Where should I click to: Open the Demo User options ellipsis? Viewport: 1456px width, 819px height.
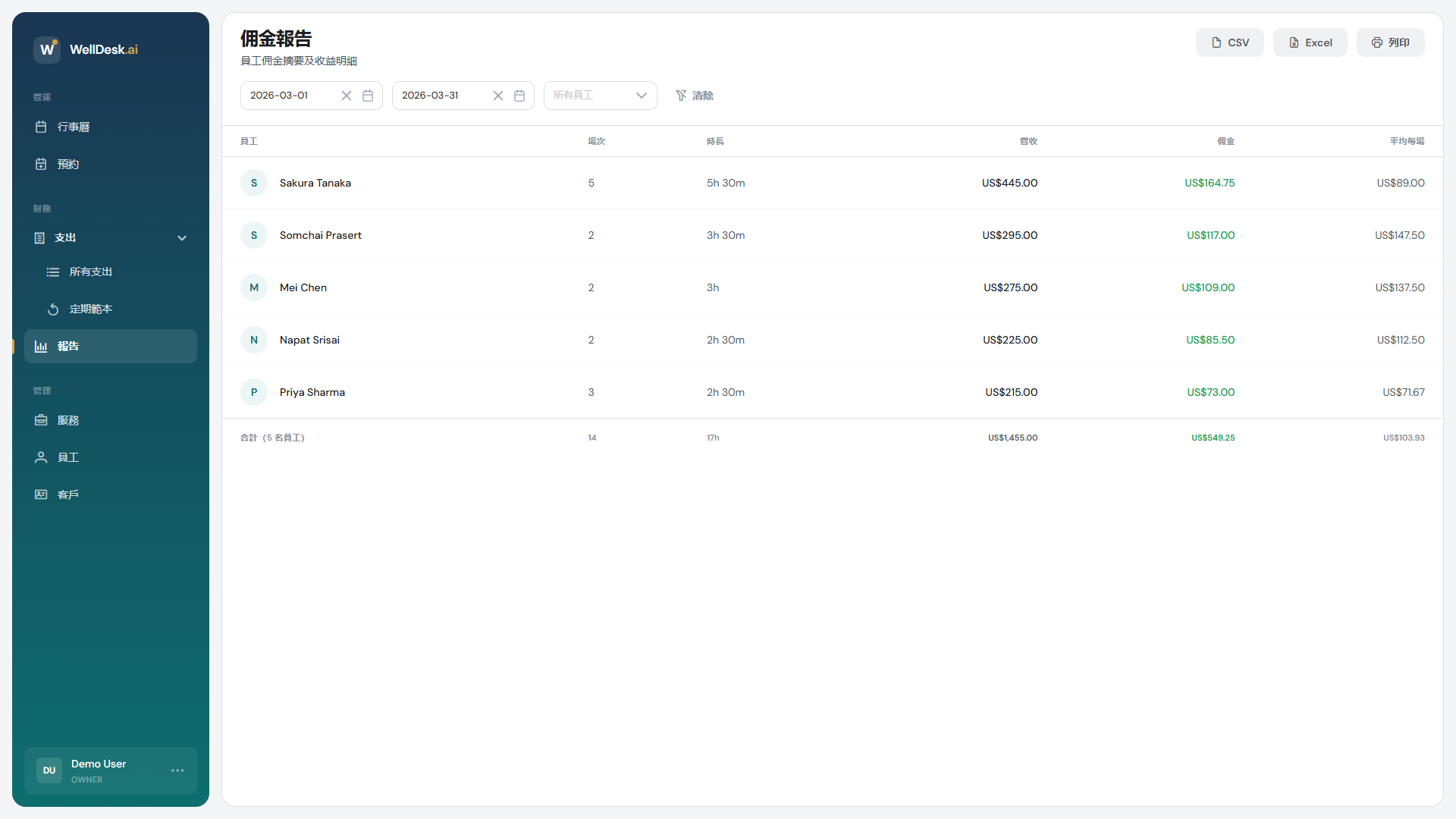tap(177, 770)
